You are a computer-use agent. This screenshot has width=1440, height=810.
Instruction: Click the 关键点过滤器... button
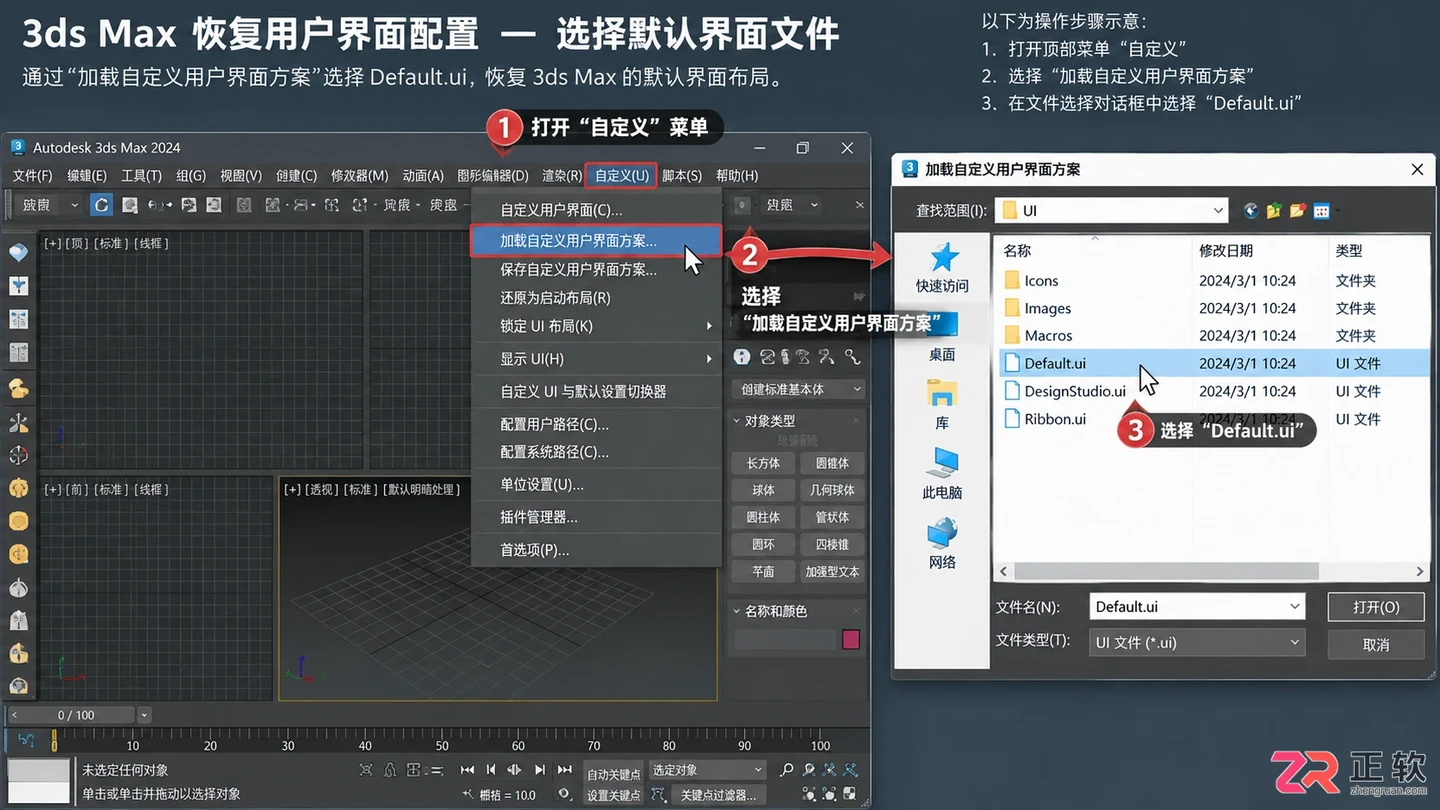[718, 795]
